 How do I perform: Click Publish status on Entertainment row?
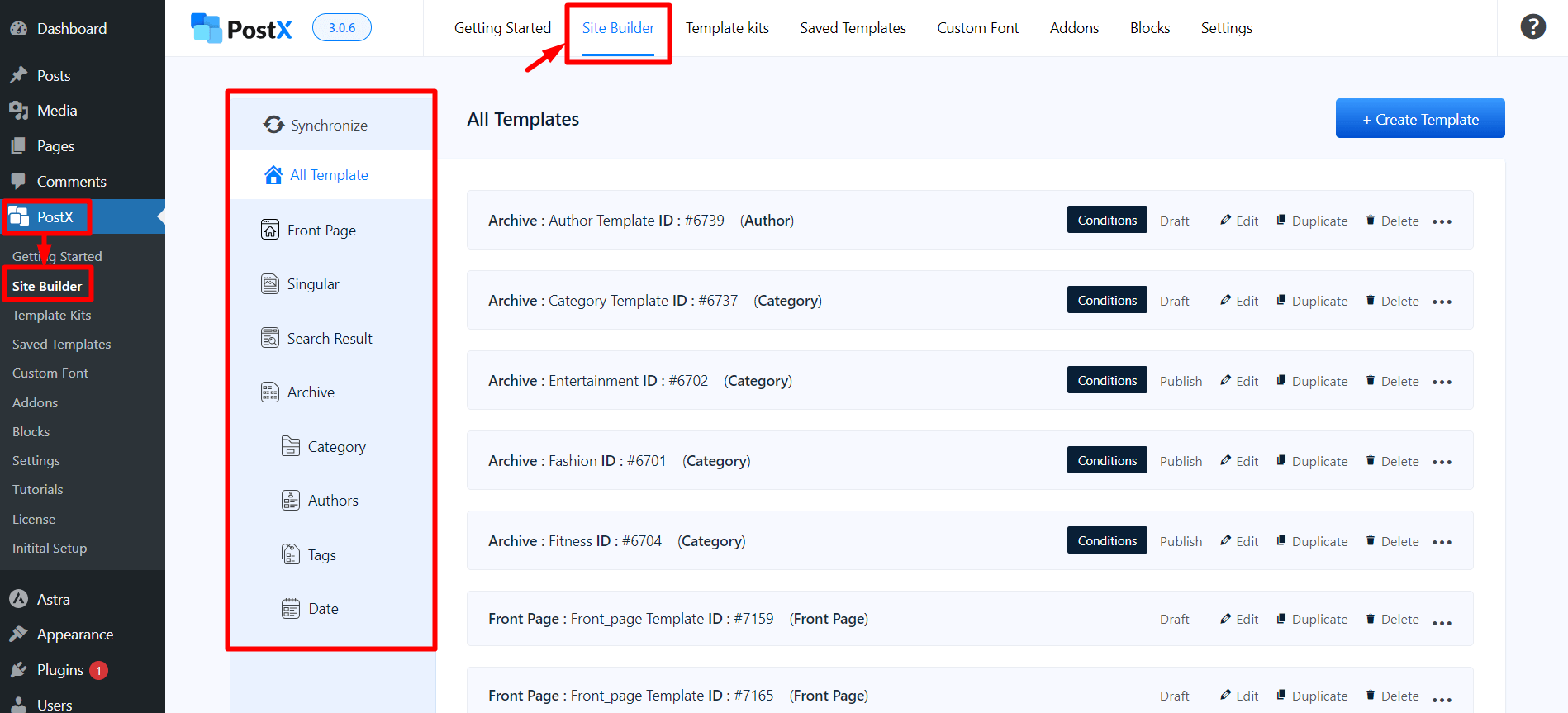pos(1181,381)
